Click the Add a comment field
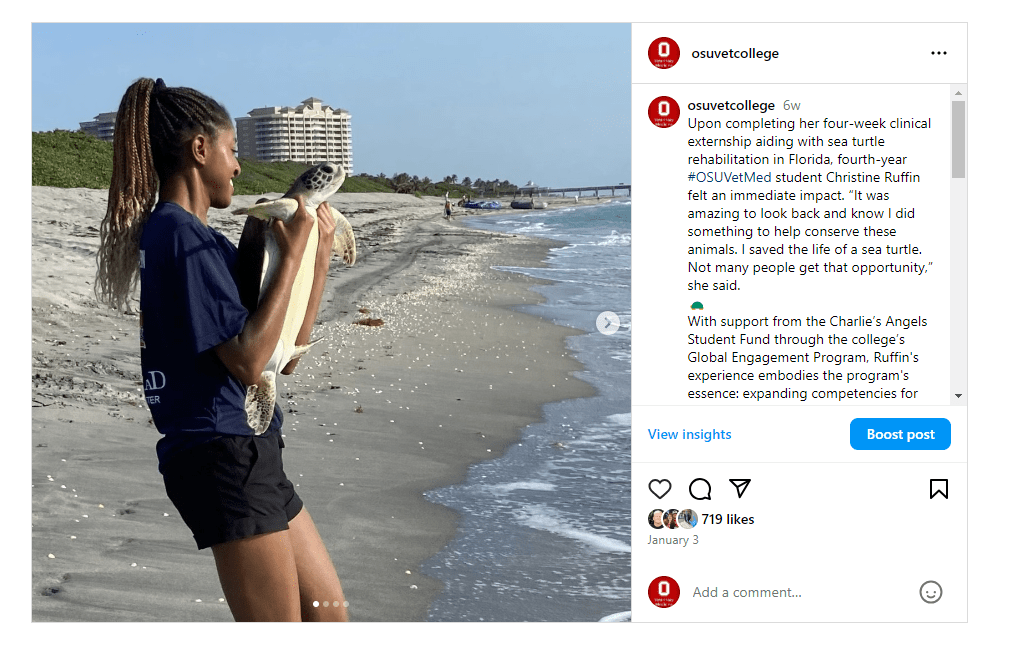Screen dimensions: 1010x658 tap(800, 592)
